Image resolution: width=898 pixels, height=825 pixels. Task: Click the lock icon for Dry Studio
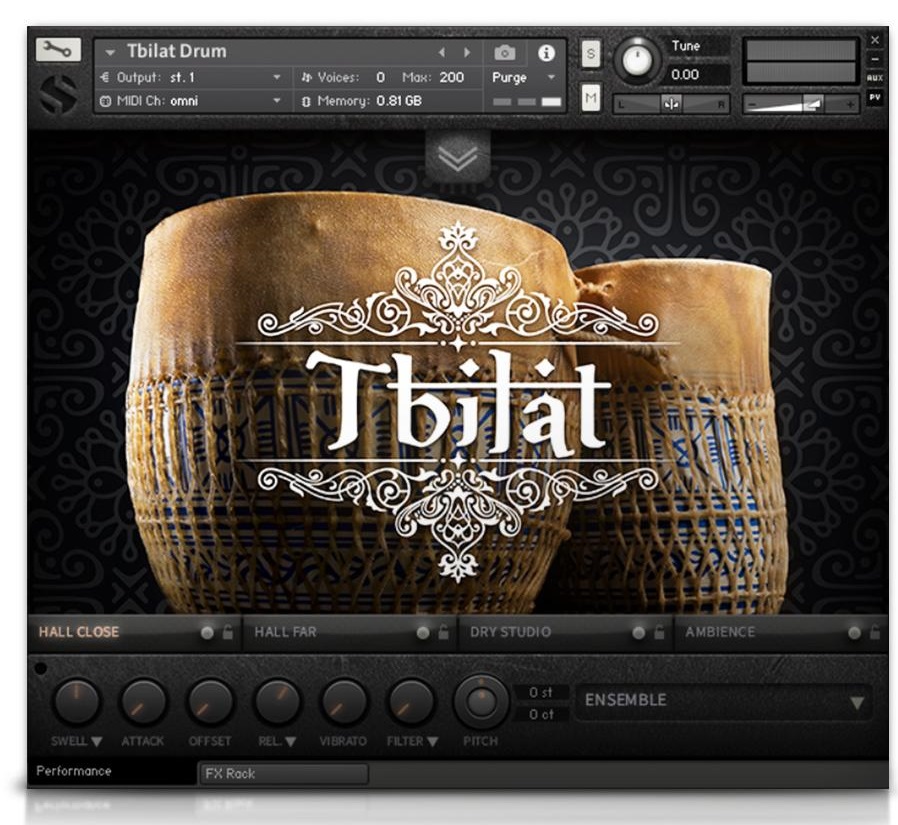pos(659,632)
